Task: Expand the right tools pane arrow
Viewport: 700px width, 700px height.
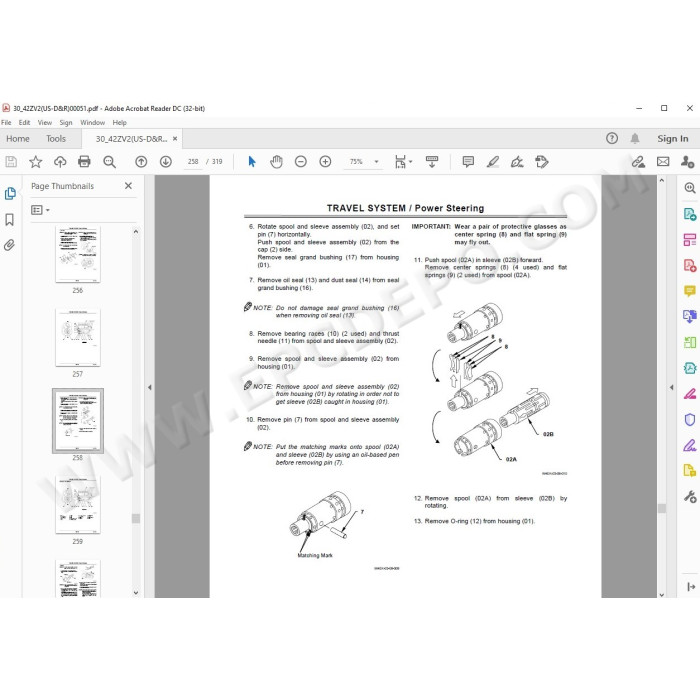Action: point(691,587)
